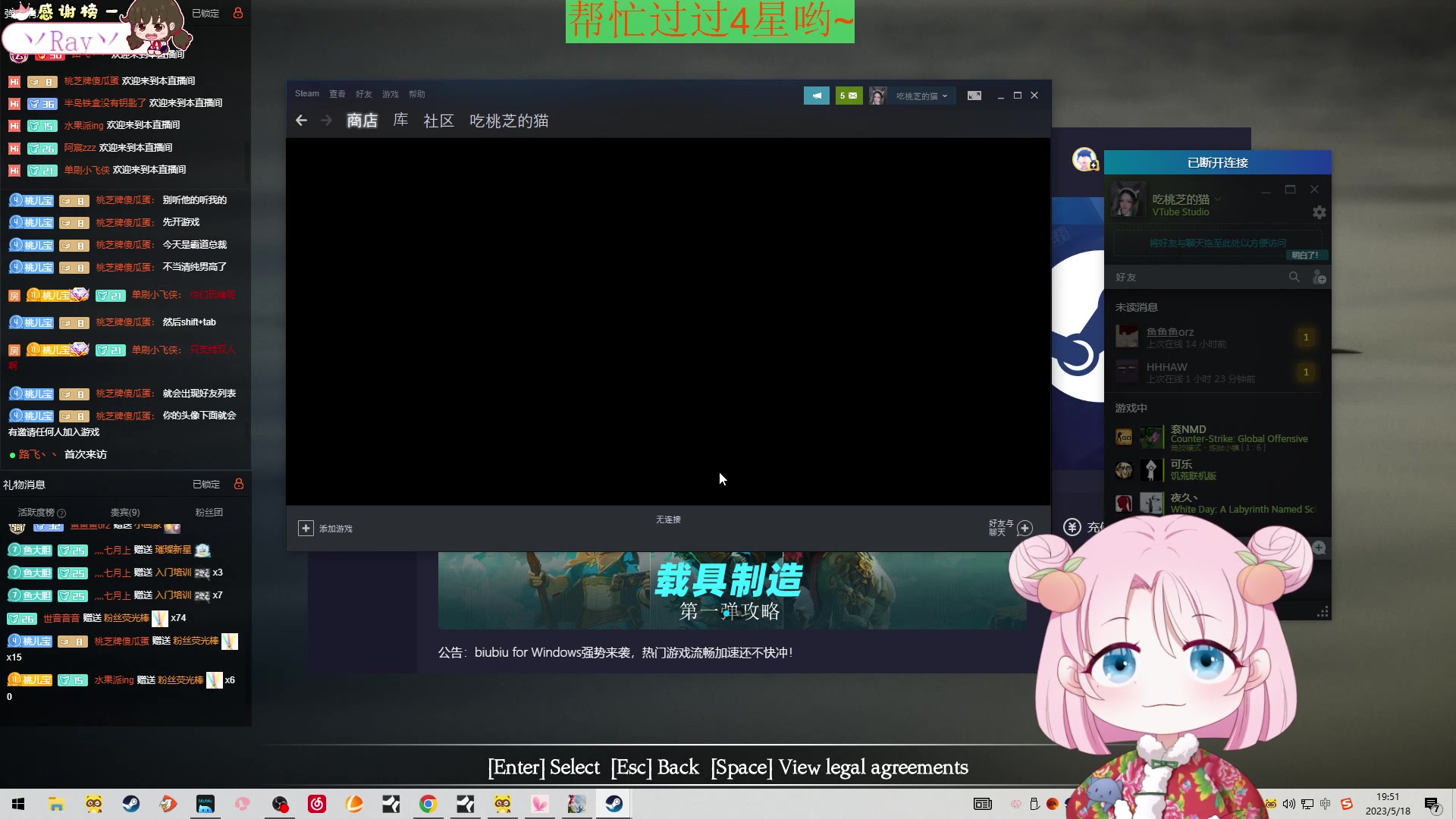Click 添加游戏 plus button
The width and height of the screenshot is (1456, 819).
tap(306, 528)
